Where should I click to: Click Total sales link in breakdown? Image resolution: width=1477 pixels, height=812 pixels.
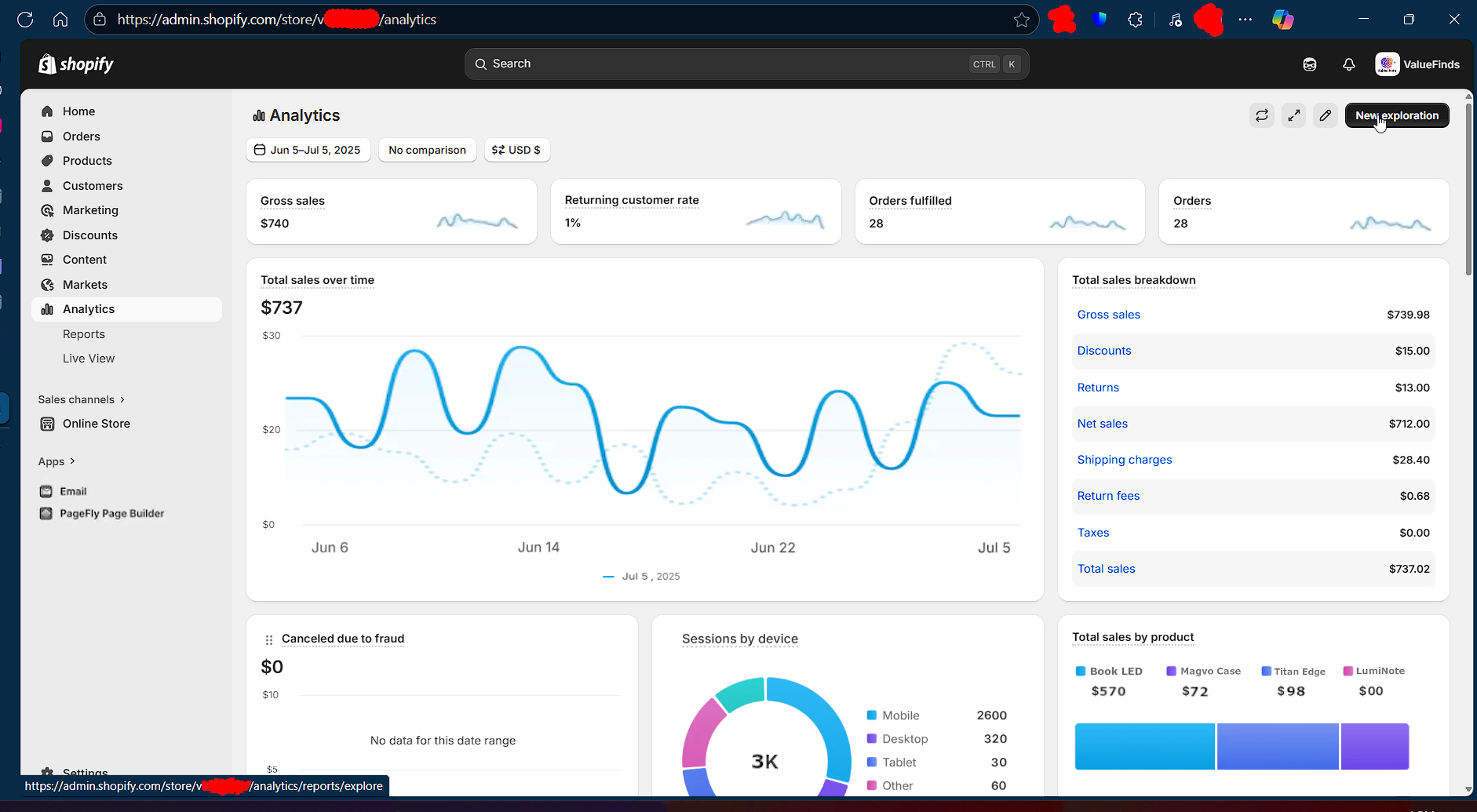click(1106, 569)
